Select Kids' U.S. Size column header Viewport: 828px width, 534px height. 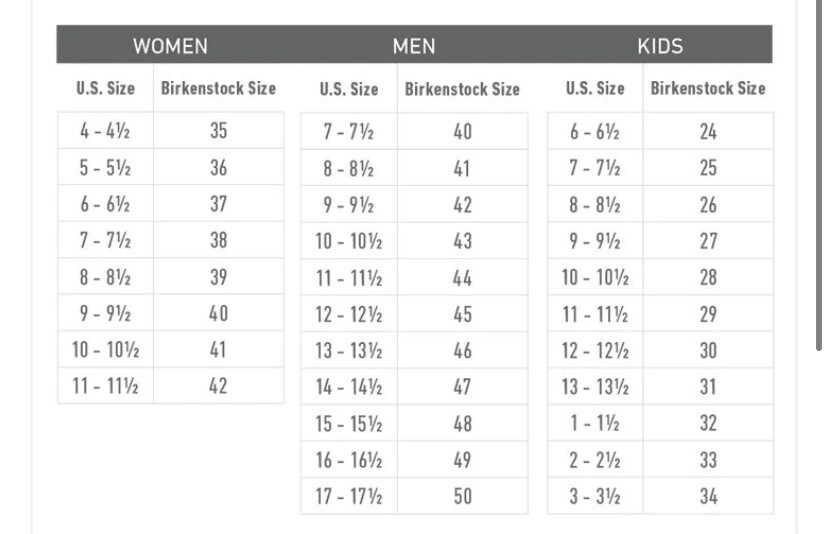pyautogui.click(x=595, y=88)
